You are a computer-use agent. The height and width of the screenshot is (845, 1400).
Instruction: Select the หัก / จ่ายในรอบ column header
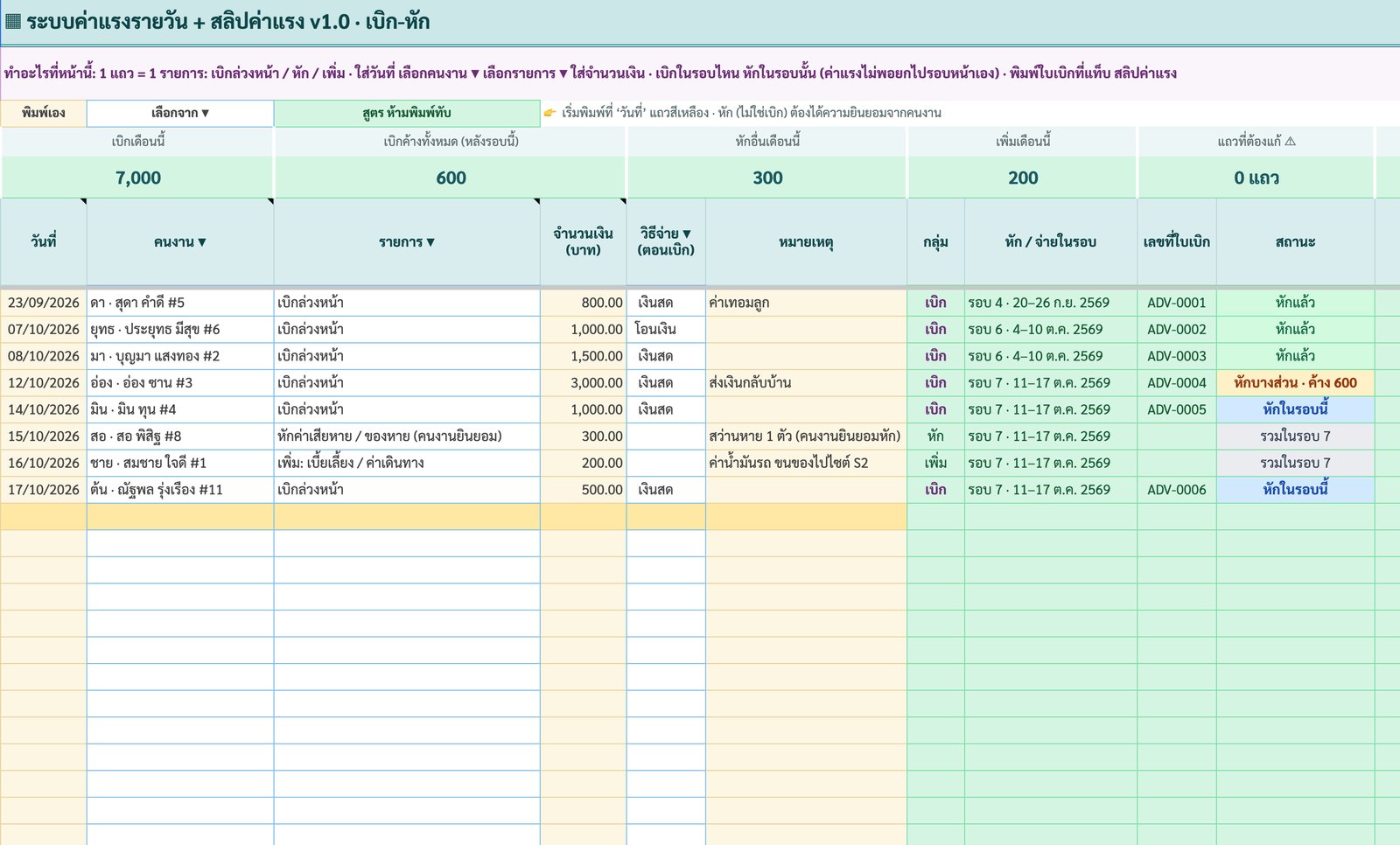pos(1051,241)
